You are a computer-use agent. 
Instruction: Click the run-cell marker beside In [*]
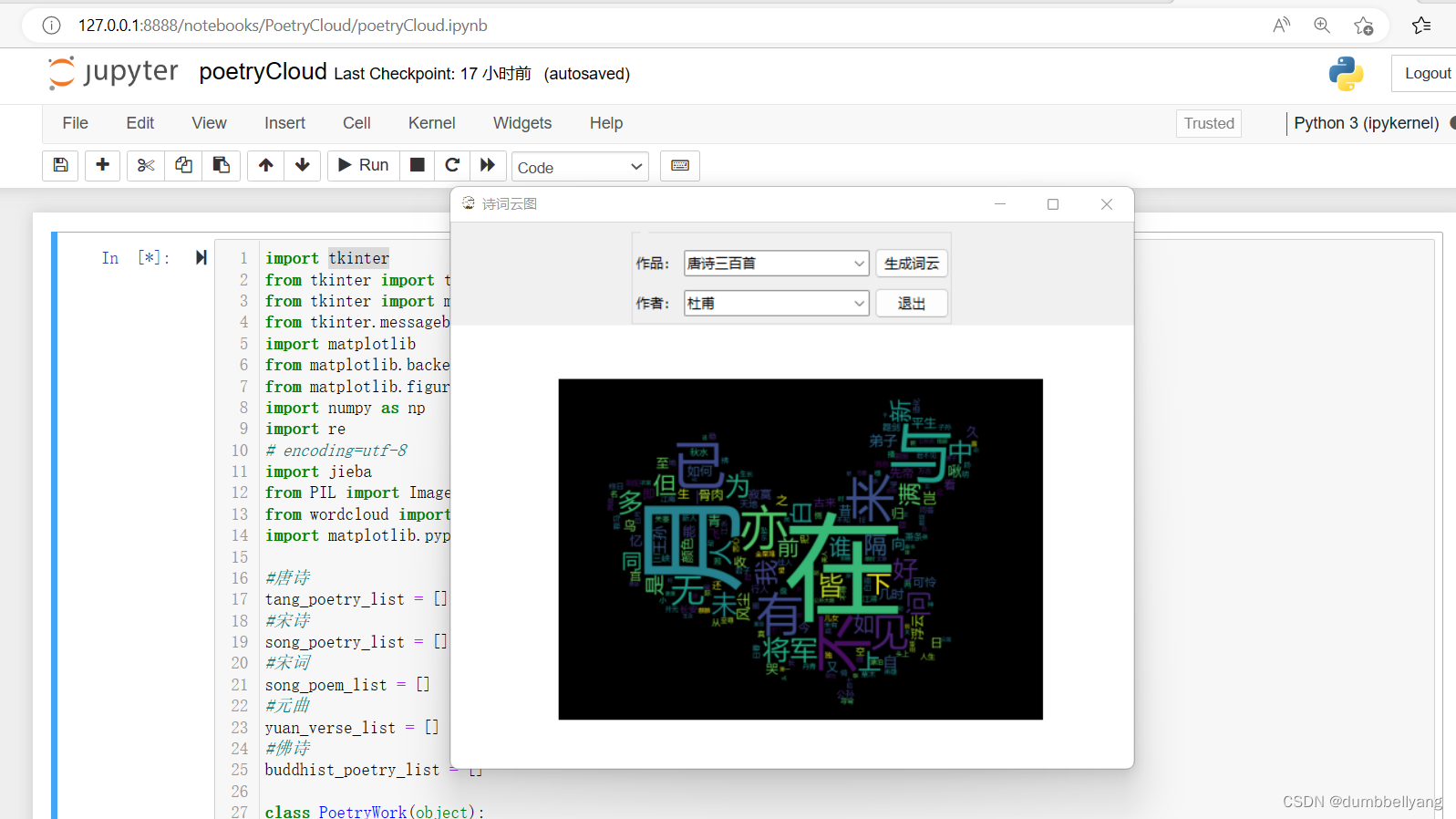(201, 258)
